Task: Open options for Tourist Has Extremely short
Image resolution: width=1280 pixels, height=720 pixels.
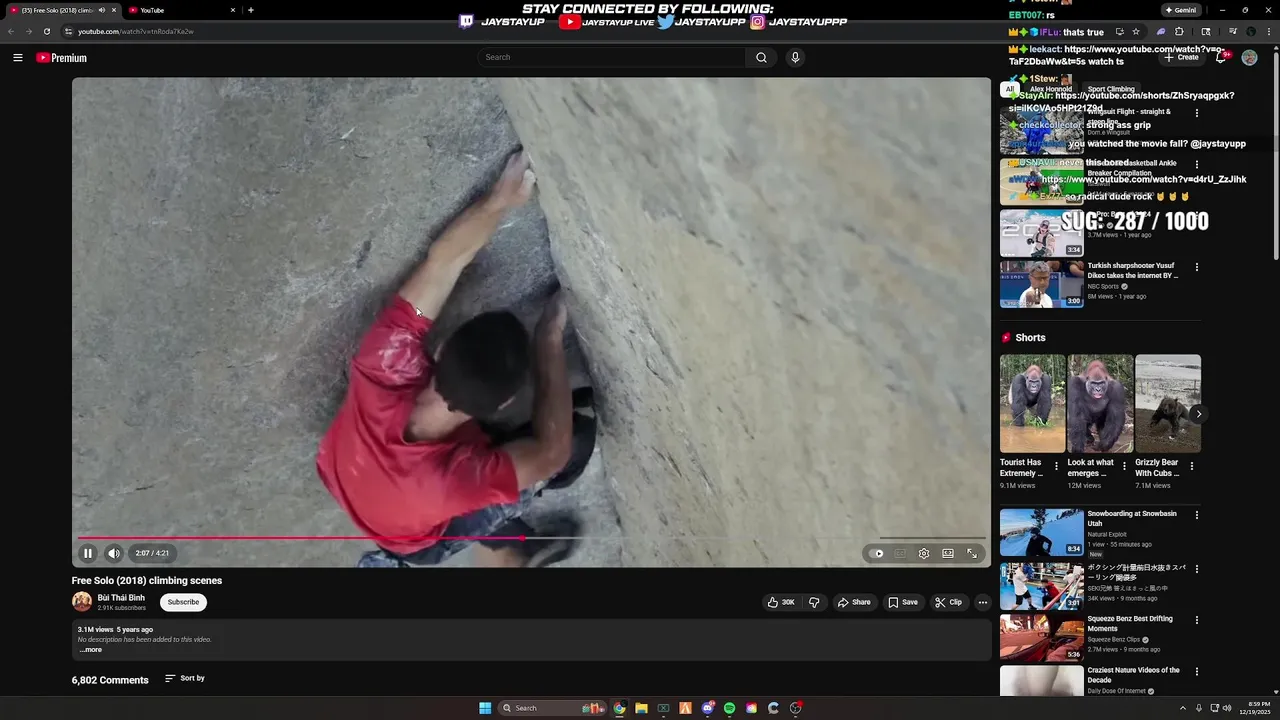Action: 1056,466
